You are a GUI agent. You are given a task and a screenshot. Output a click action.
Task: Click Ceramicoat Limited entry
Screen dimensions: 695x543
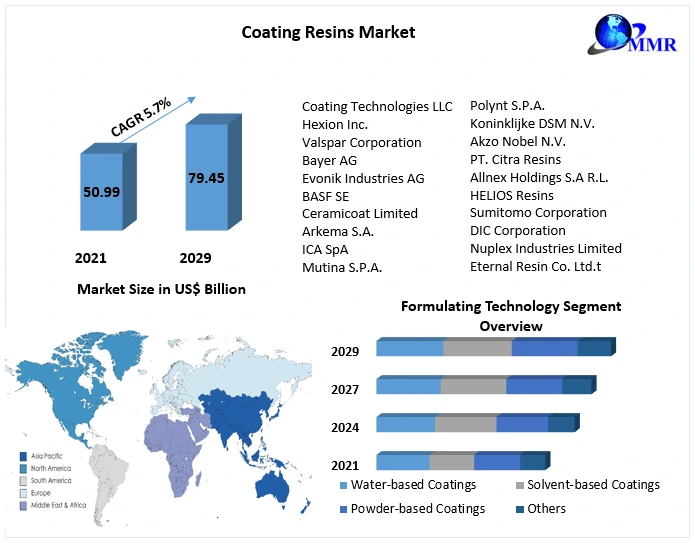[x=359, y=213]
